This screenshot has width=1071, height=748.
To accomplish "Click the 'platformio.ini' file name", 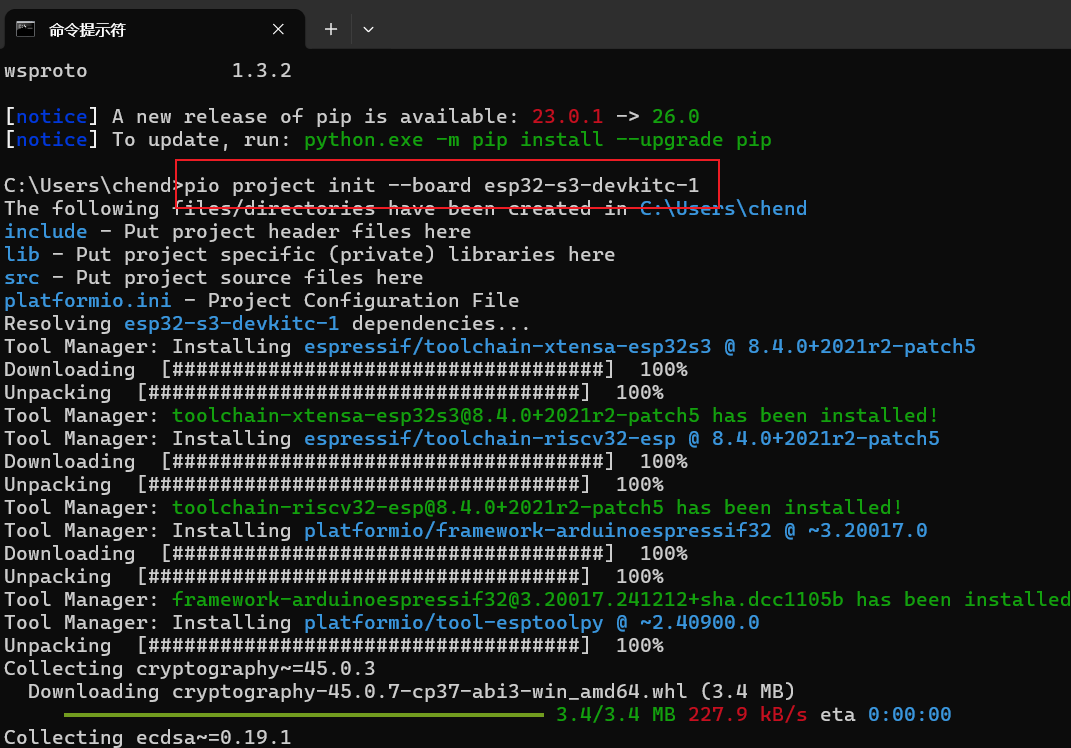I will 87,301.
